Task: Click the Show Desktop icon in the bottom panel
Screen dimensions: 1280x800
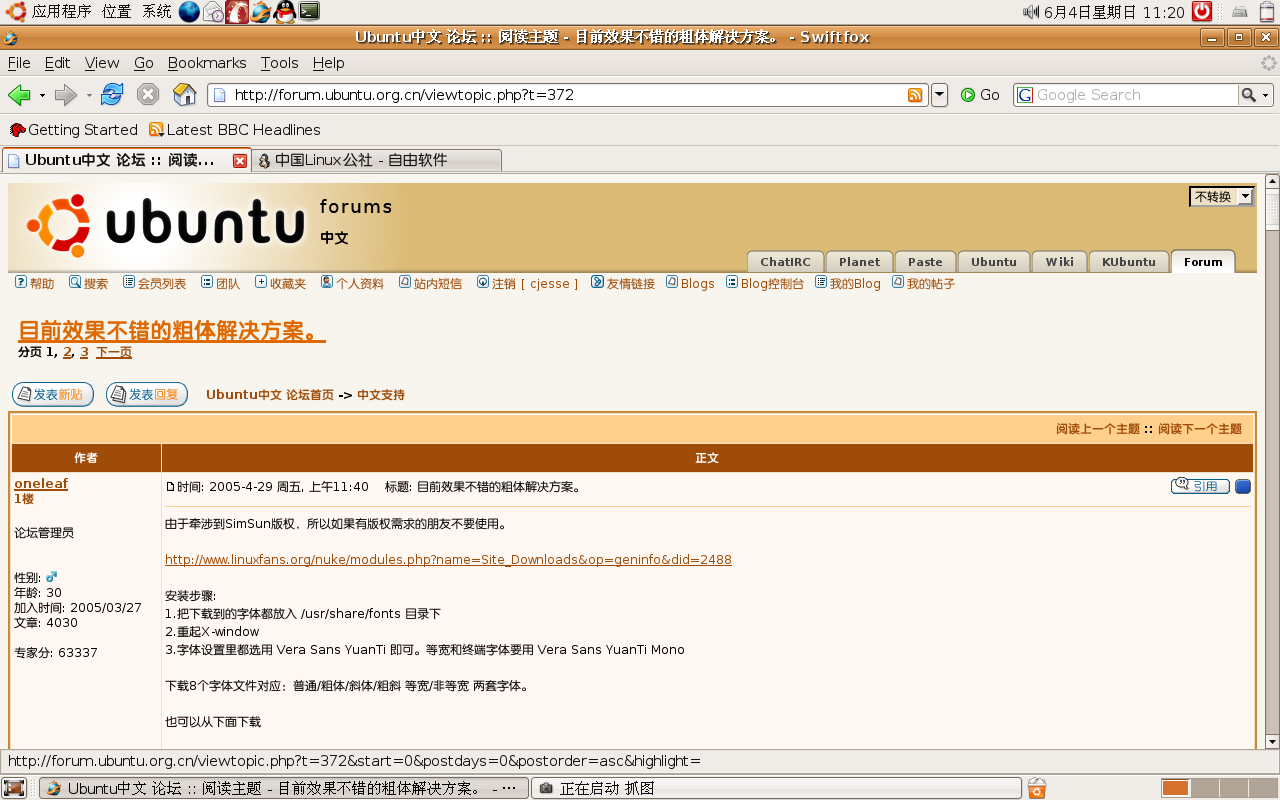Action: coord(14,788)
